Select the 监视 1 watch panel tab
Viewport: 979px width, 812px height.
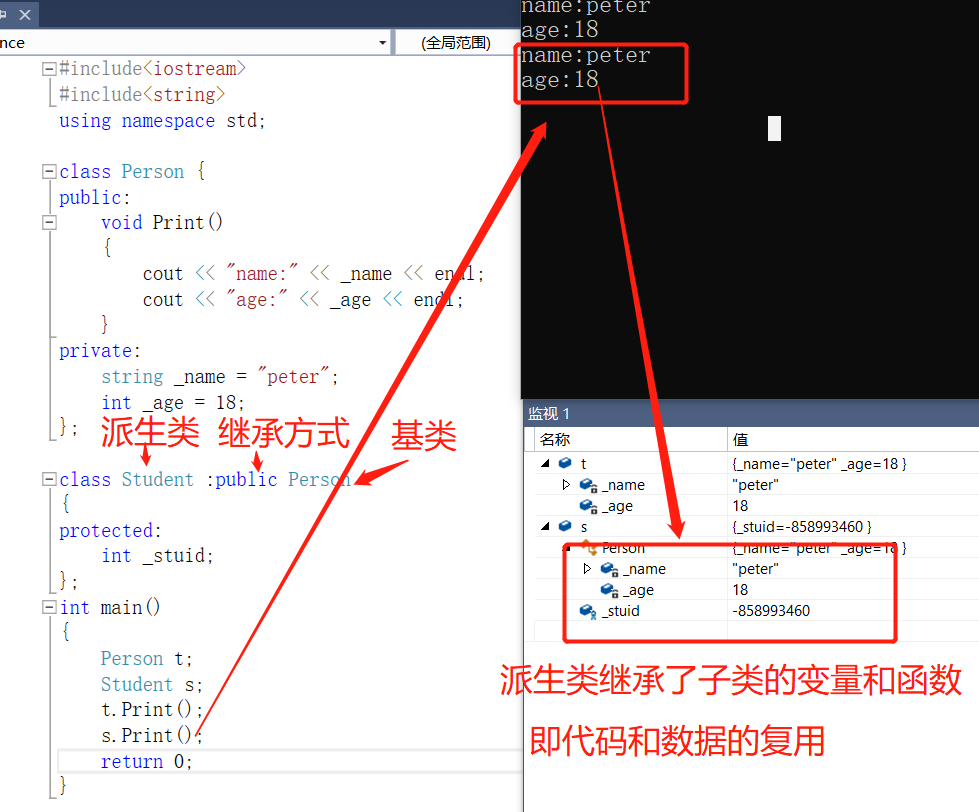click(x=549, y=414)
